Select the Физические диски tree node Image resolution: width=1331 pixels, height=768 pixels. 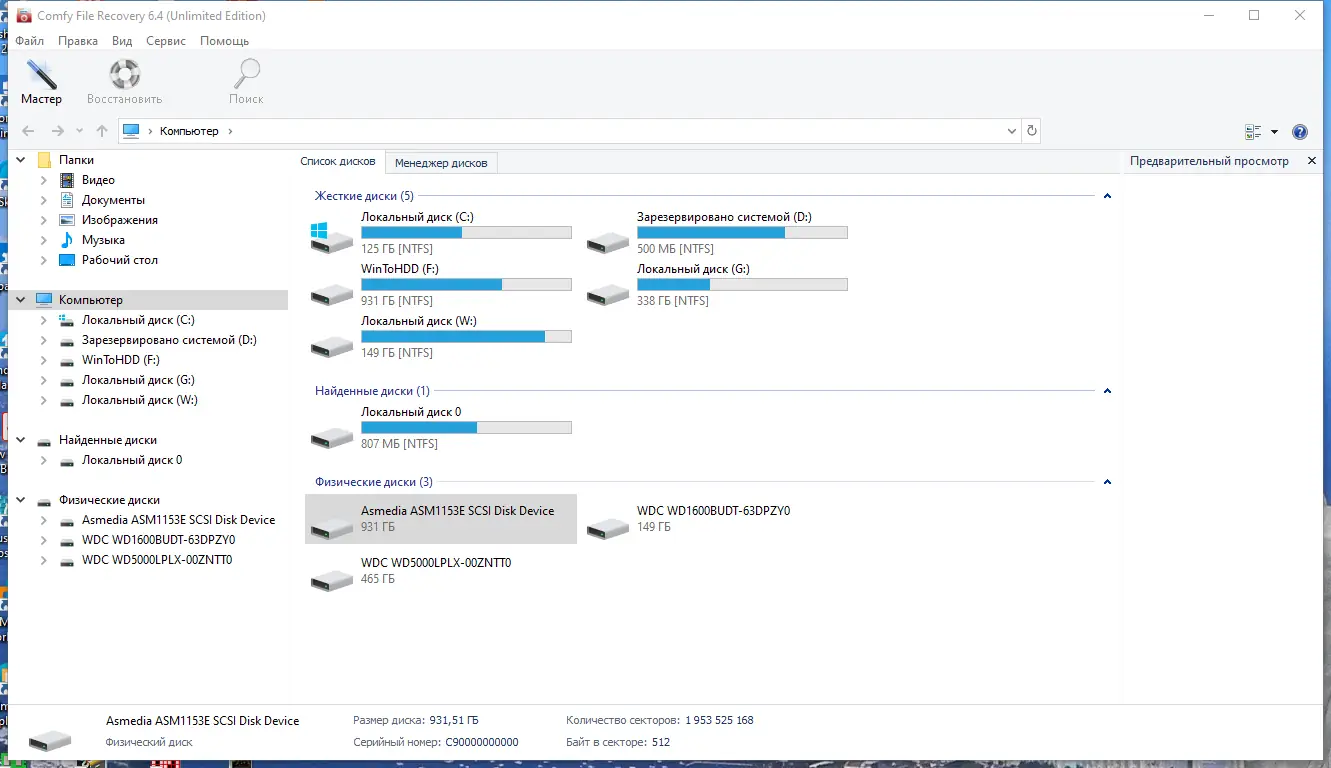(x=109, y=500)
